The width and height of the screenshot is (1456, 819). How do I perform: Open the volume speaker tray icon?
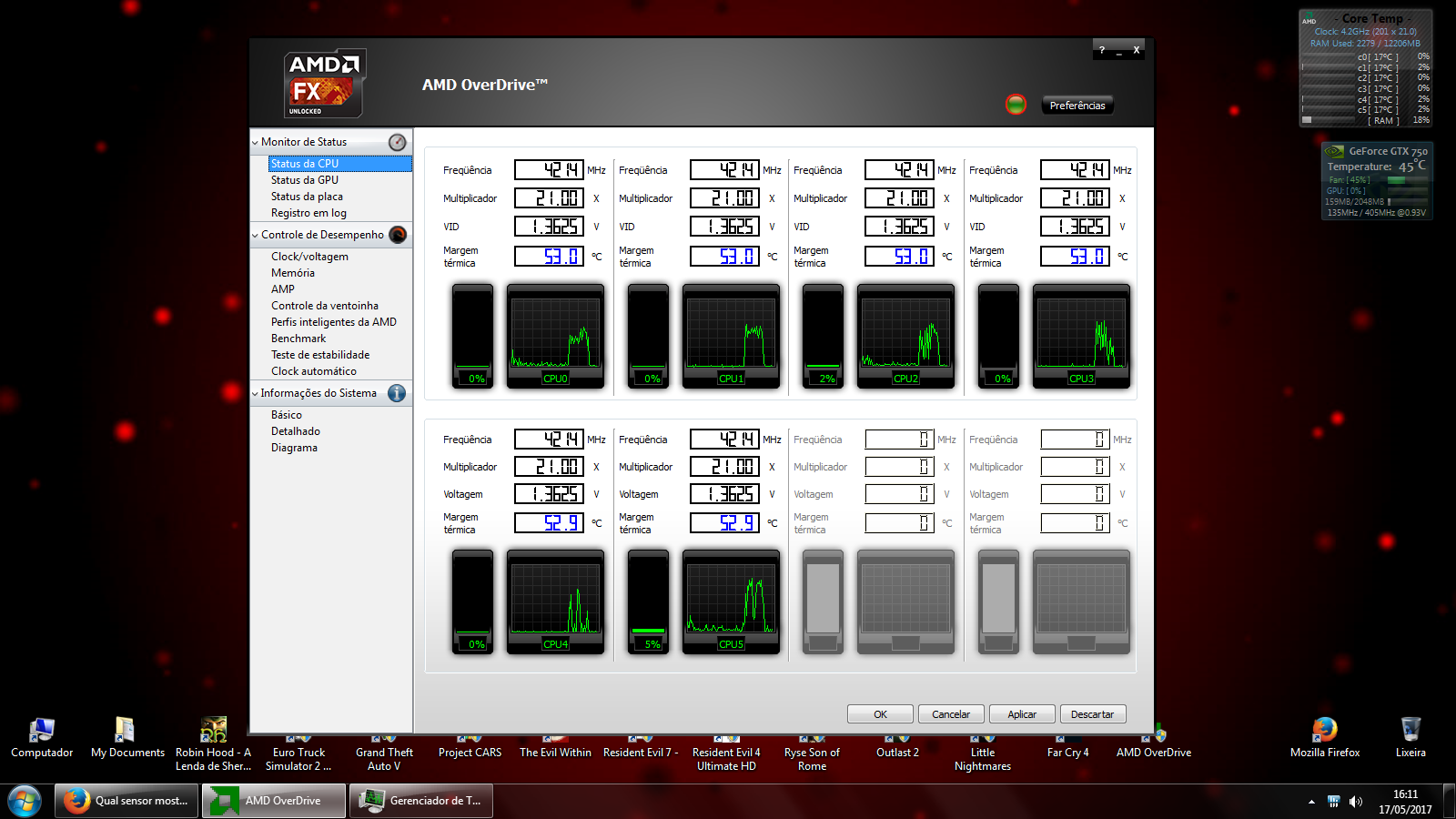(1356, 802)
